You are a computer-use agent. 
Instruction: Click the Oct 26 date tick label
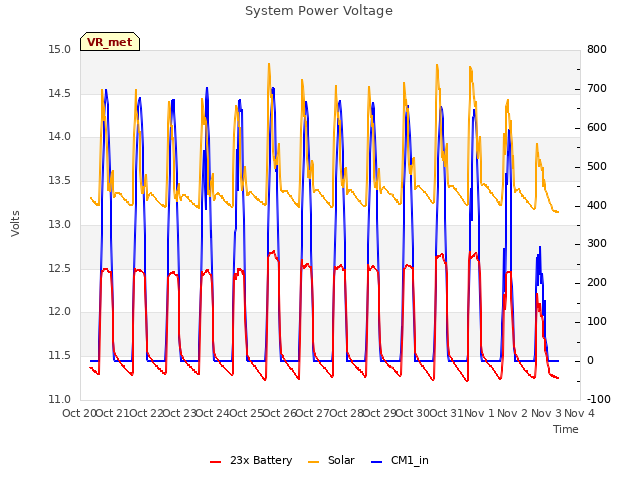pyautogui.click(x=279, y=413)
